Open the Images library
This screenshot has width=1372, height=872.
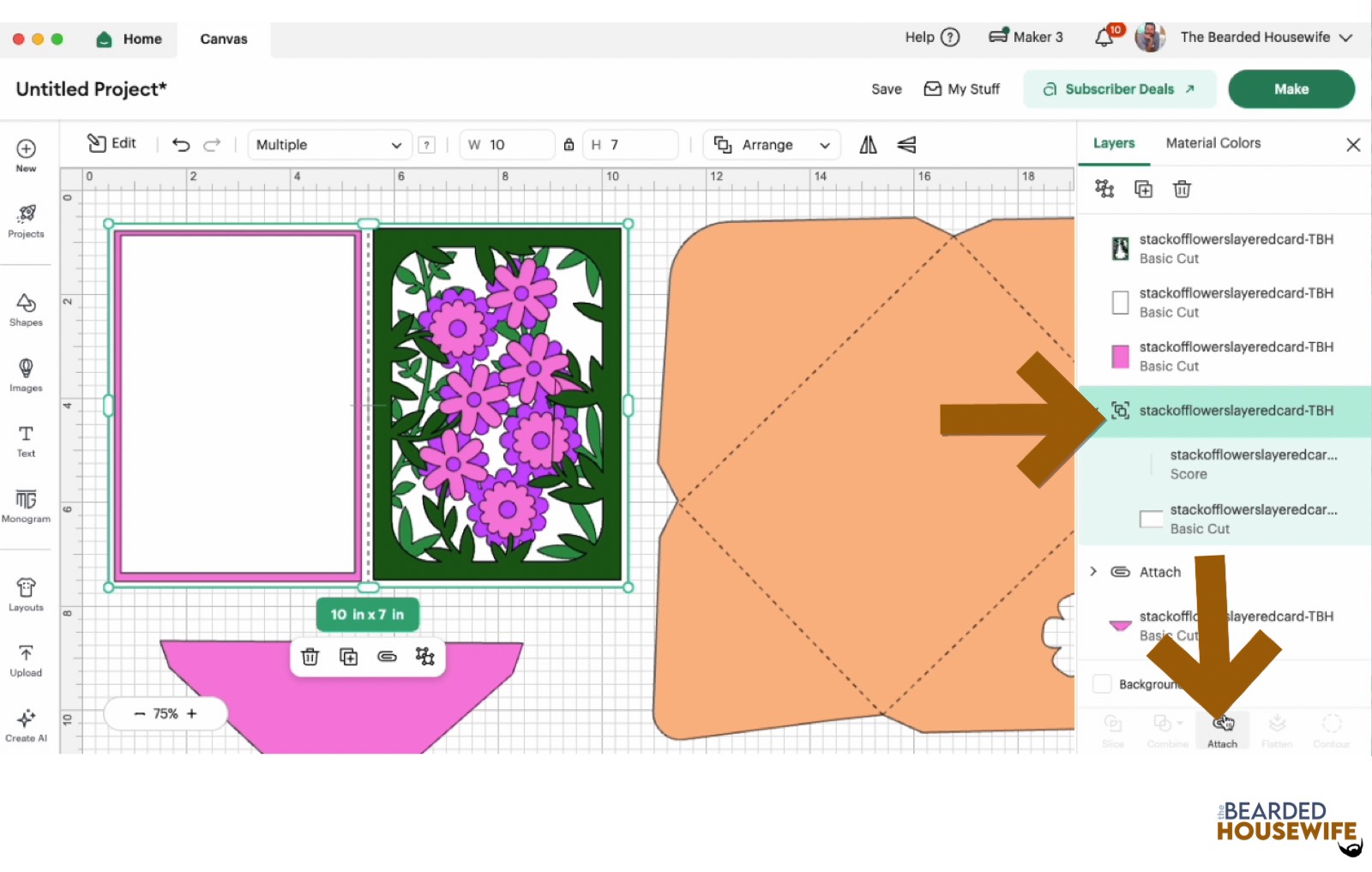[x=26, y=375]
